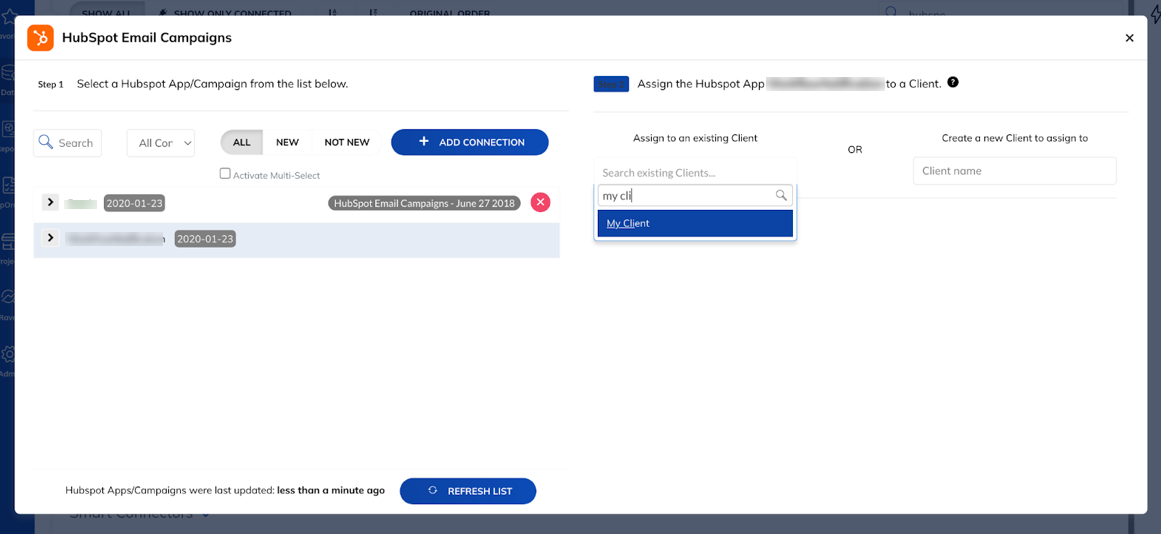Screen dimensions: 1161x534
Task: Click the client filter field containing 'my cli'
Action: click(x=695, y=196)
